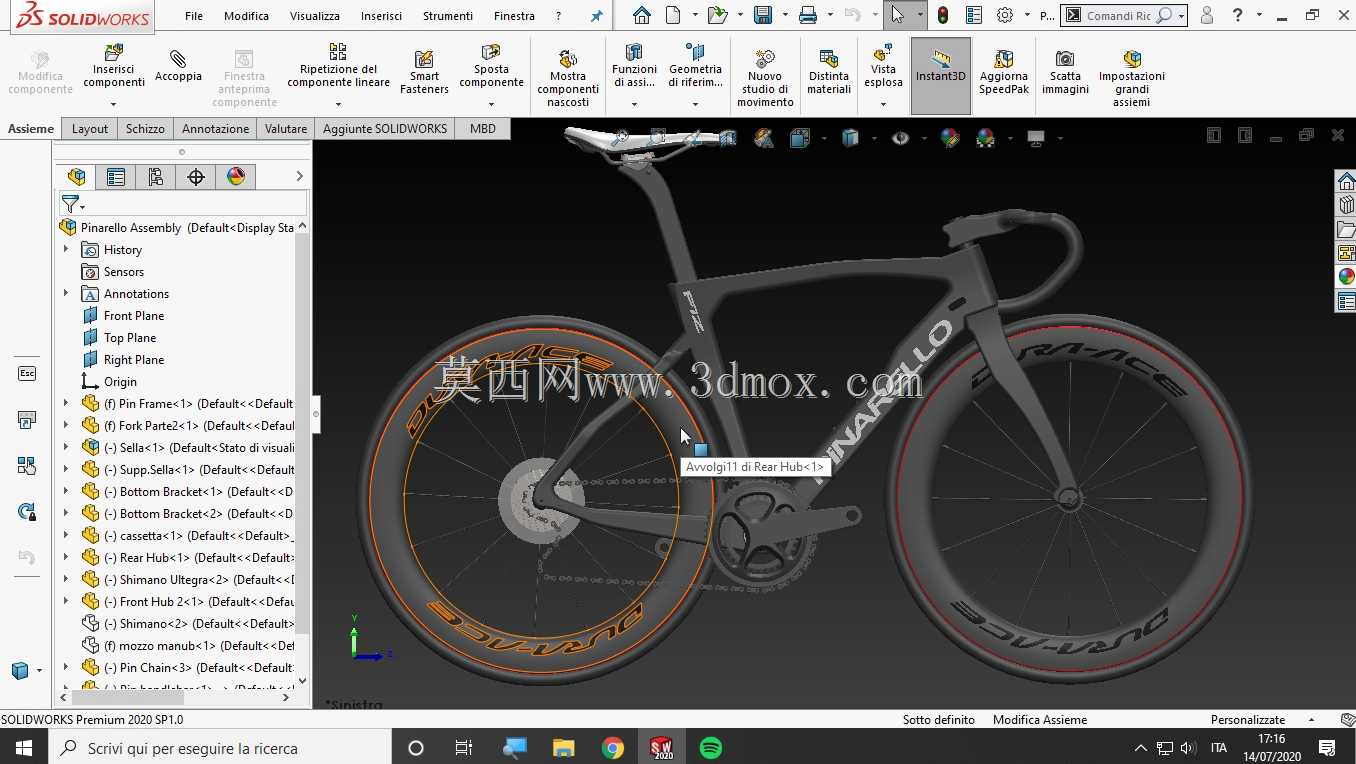The height and width of the screenshot is (764, 1356).
Task: Click the Print icon in title bar
Action: click(808, 15)
